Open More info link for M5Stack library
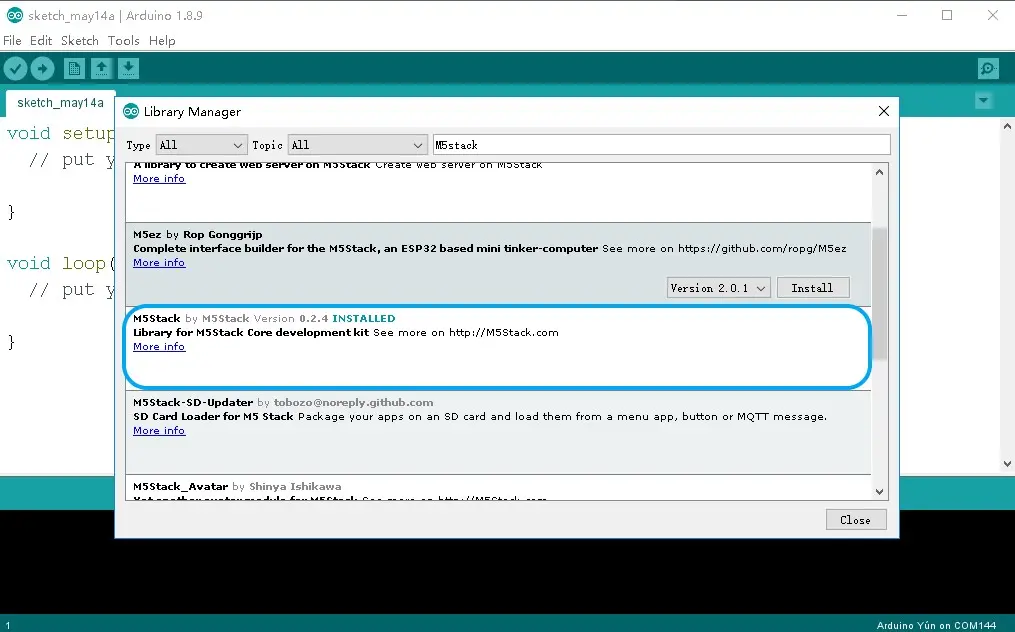 tap(159, 346)
